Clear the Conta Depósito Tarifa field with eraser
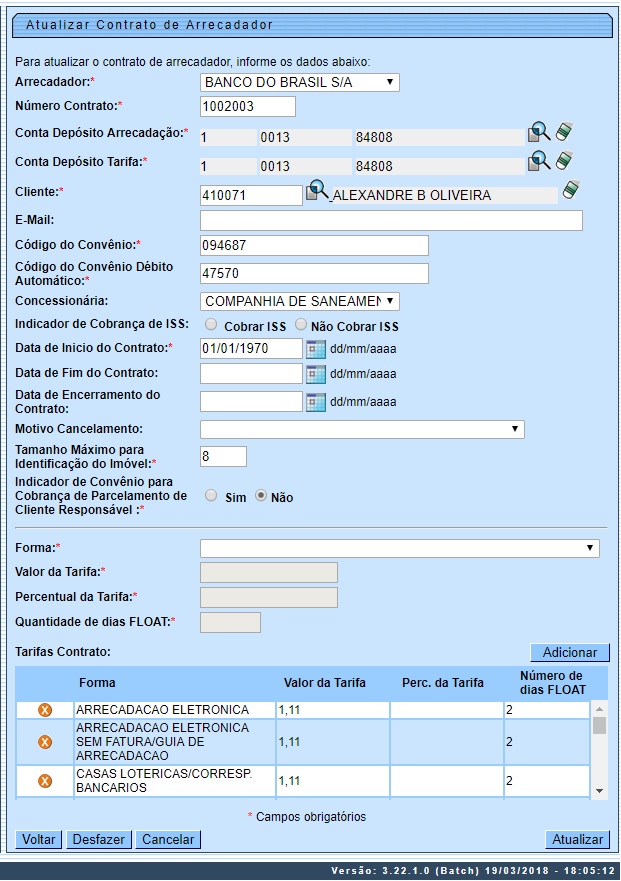This screenshot has width=621, height=881. tap(564, 161)
